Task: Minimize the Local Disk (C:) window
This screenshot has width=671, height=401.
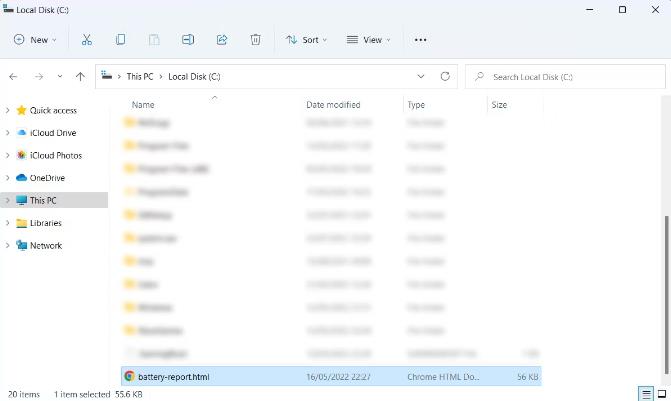Action: pos(590,9)
